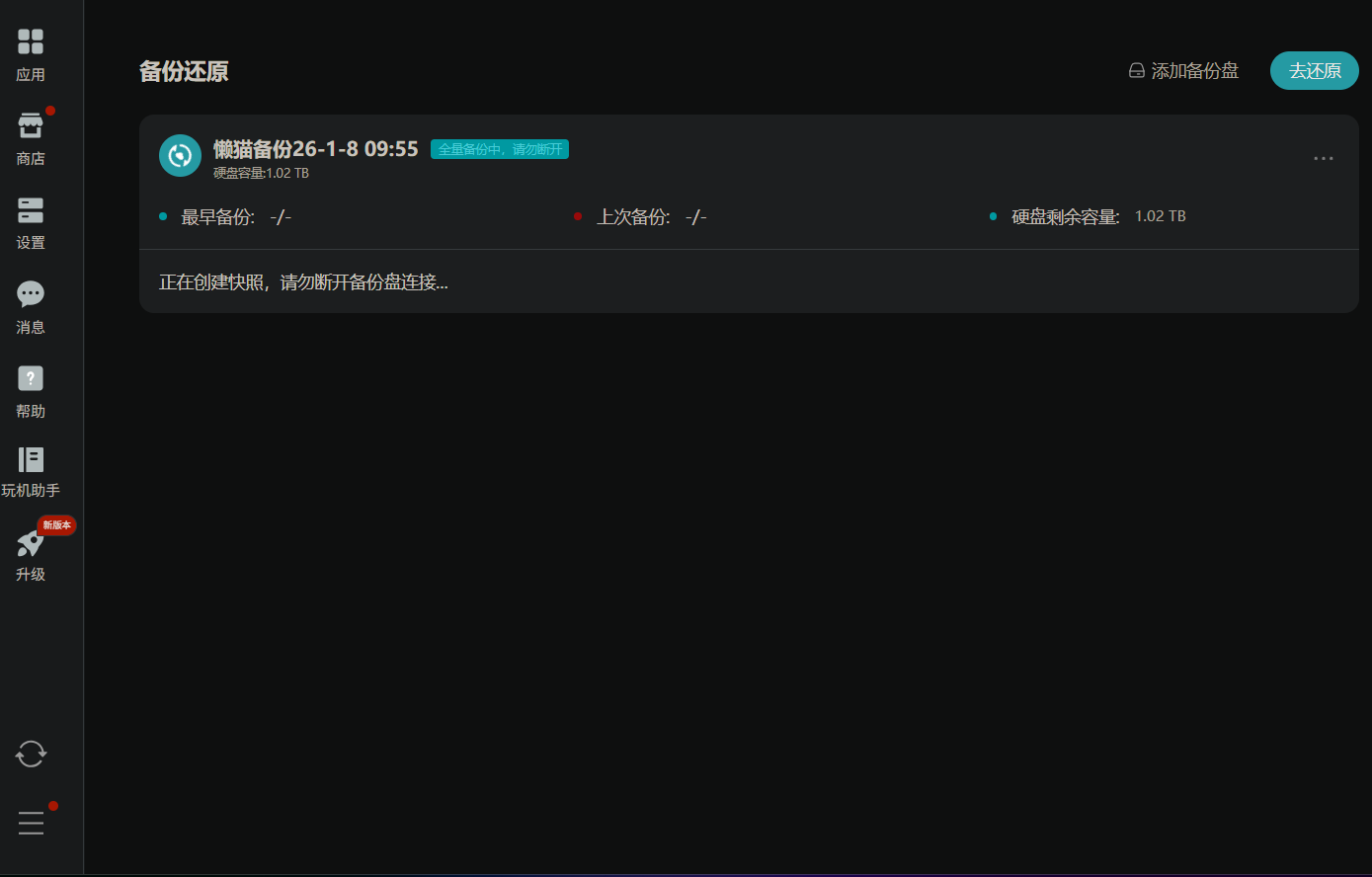Image resolution: width=1372 pixels, height=877 pixels.
Task: Click the remaining capacity value 1.02 TB
Action: (x=1160, y=216)
